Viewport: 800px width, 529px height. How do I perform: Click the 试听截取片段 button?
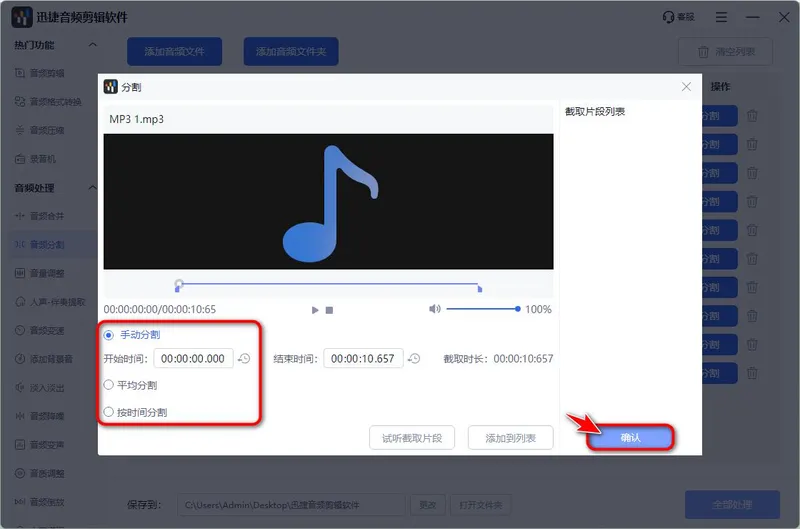point(412,438)
